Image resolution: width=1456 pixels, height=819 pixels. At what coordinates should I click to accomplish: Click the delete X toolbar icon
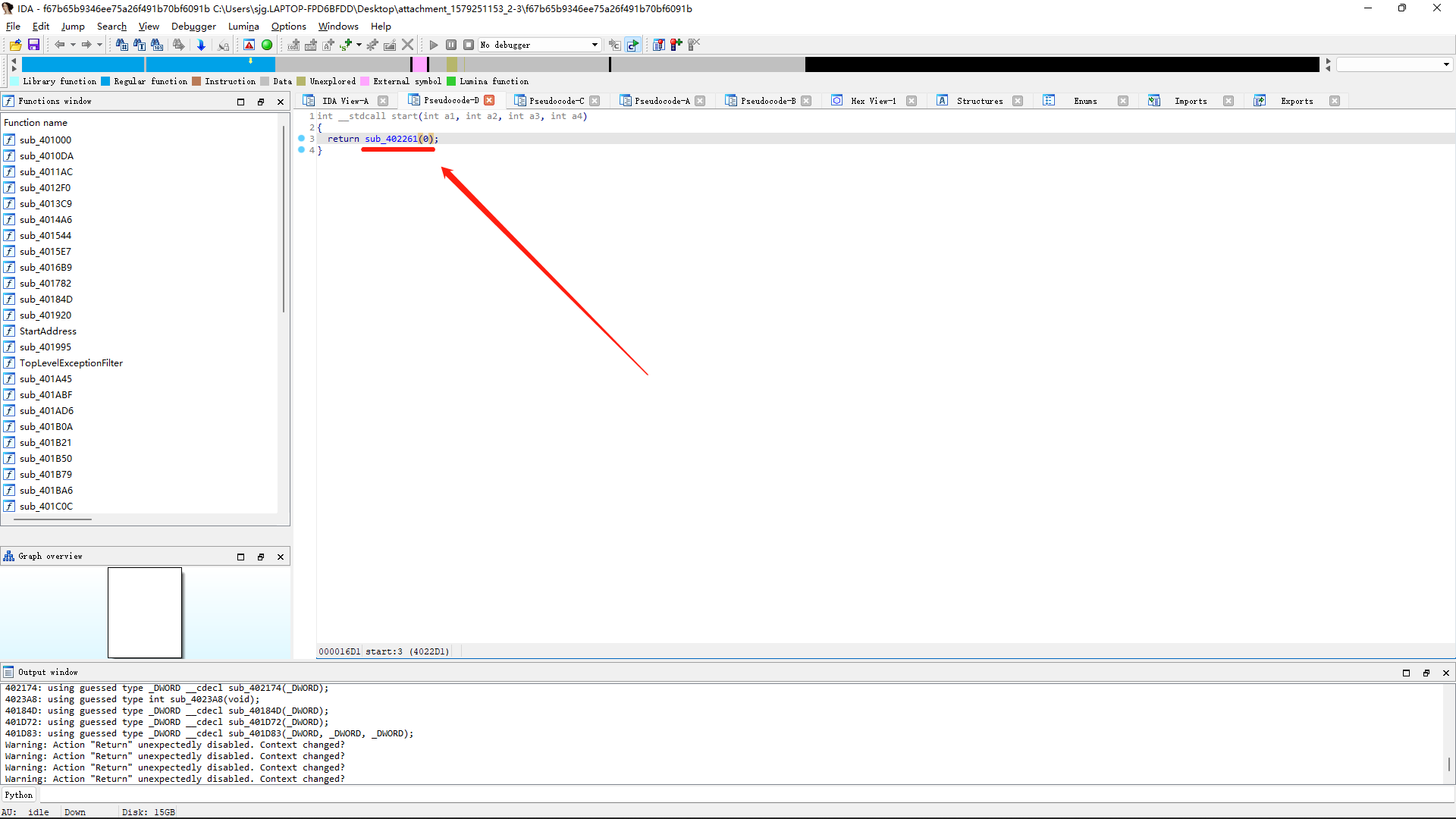tap(408, 45)
